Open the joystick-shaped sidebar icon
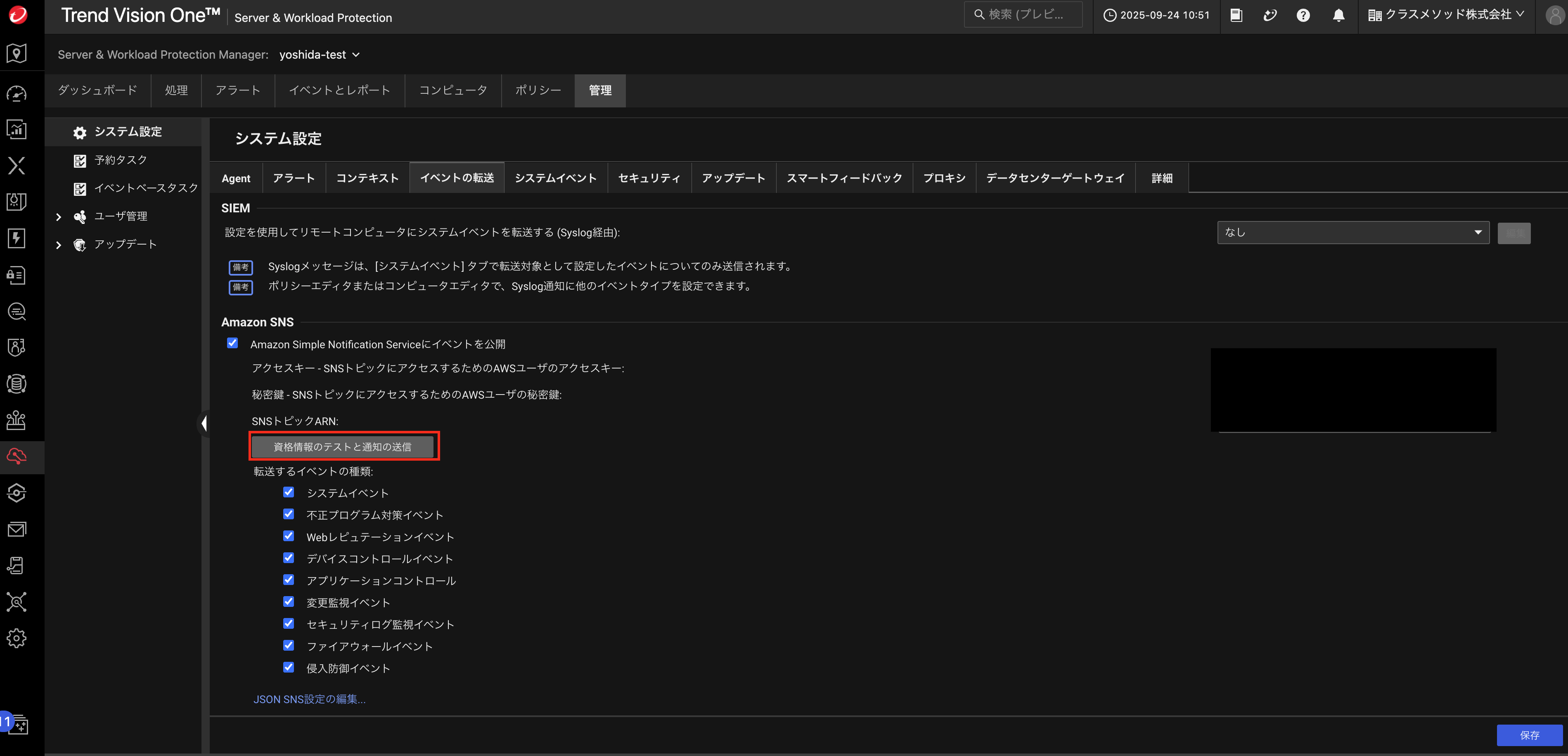 [17, 420]
